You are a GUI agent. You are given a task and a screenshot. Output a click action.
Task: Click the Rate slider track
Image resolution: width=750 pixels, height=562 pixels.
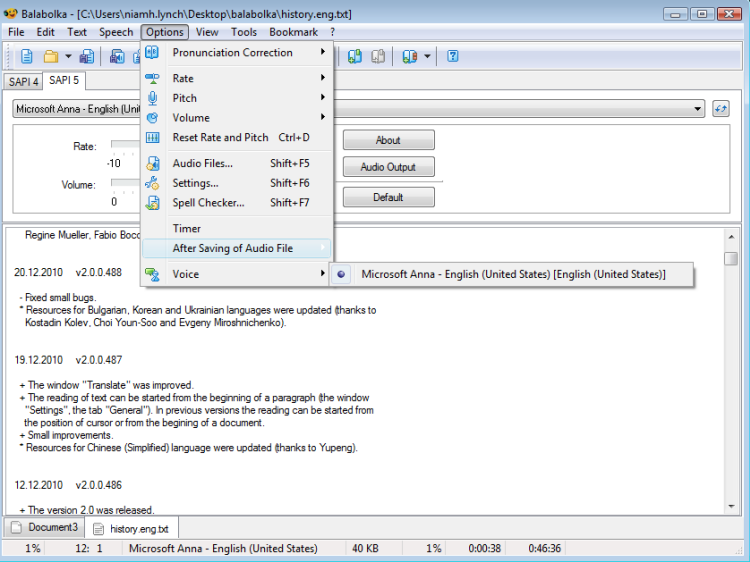[125, 144]
